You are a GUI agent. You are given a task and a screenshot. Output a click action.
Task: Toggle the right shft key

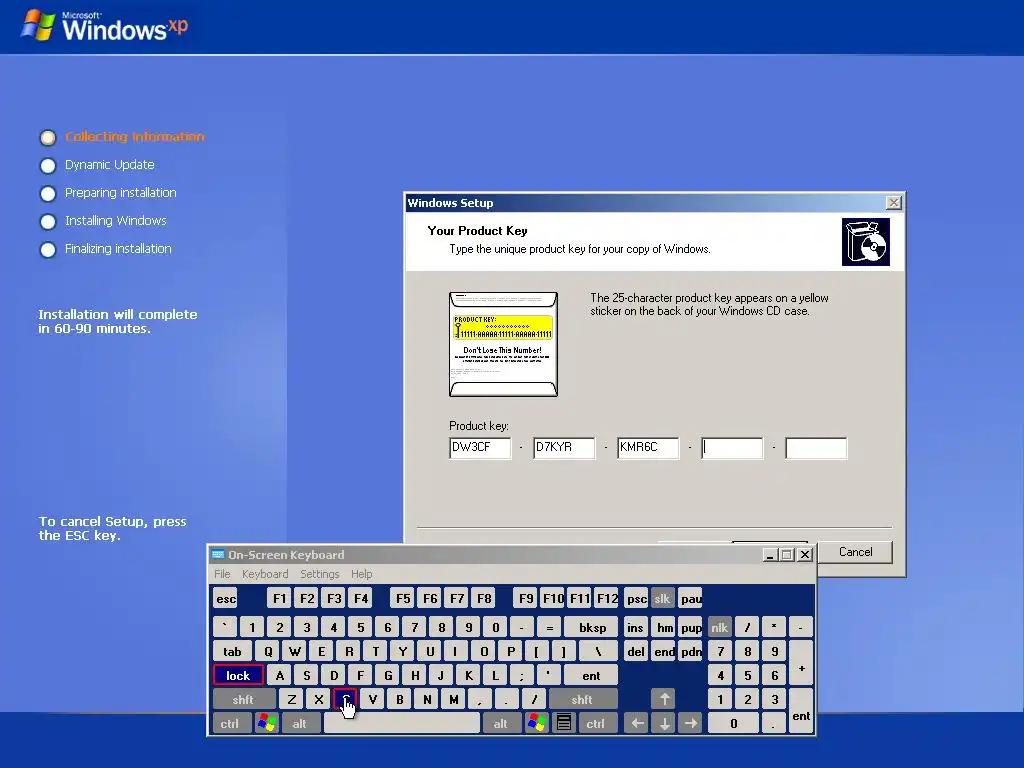(583, 699)
